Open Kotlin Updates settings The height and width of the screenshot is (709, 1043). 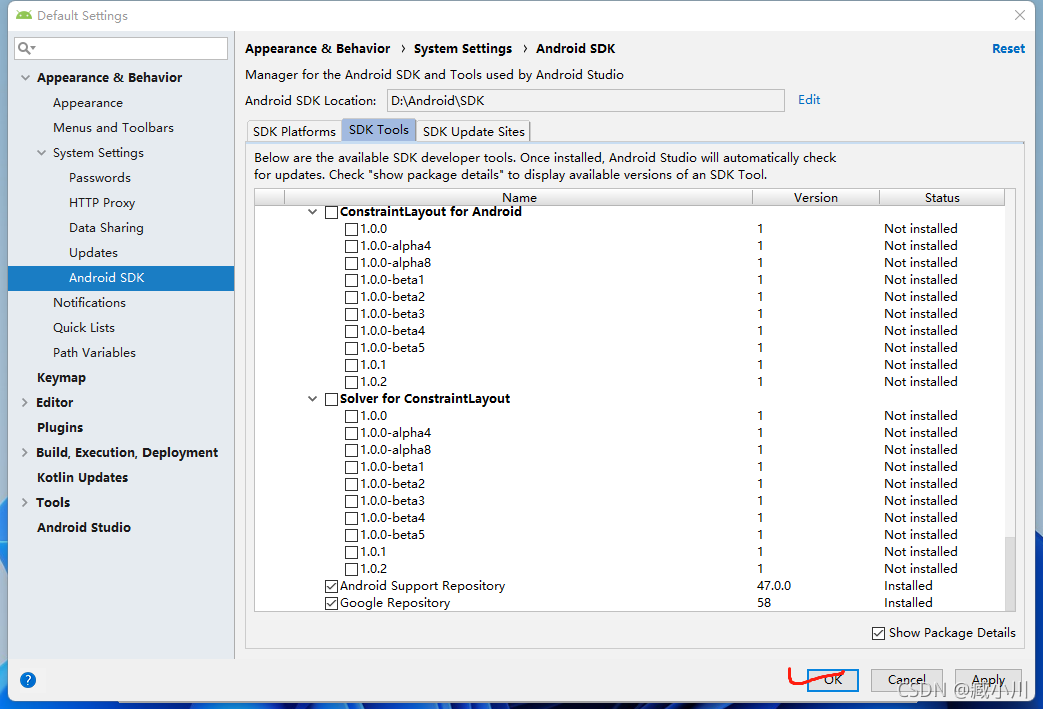point(82,478)
